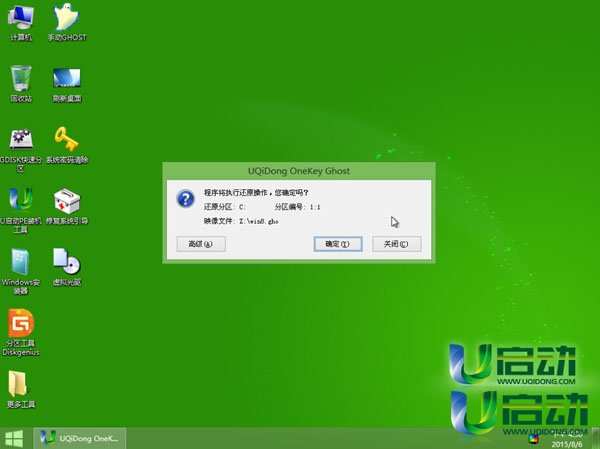Click the blue question mark dialog icon
The width and height of the screenshot is (600, 449).
tap(186, 199)
